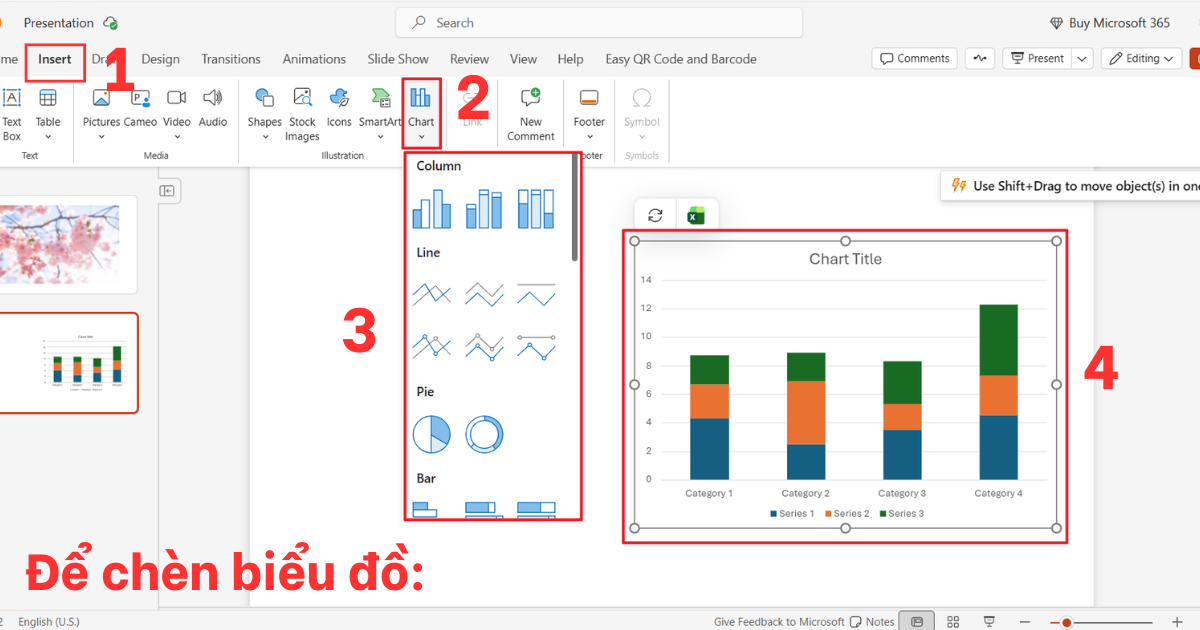Click the Search box
The height and width of the screenshot is (630, 1200).
599,23
